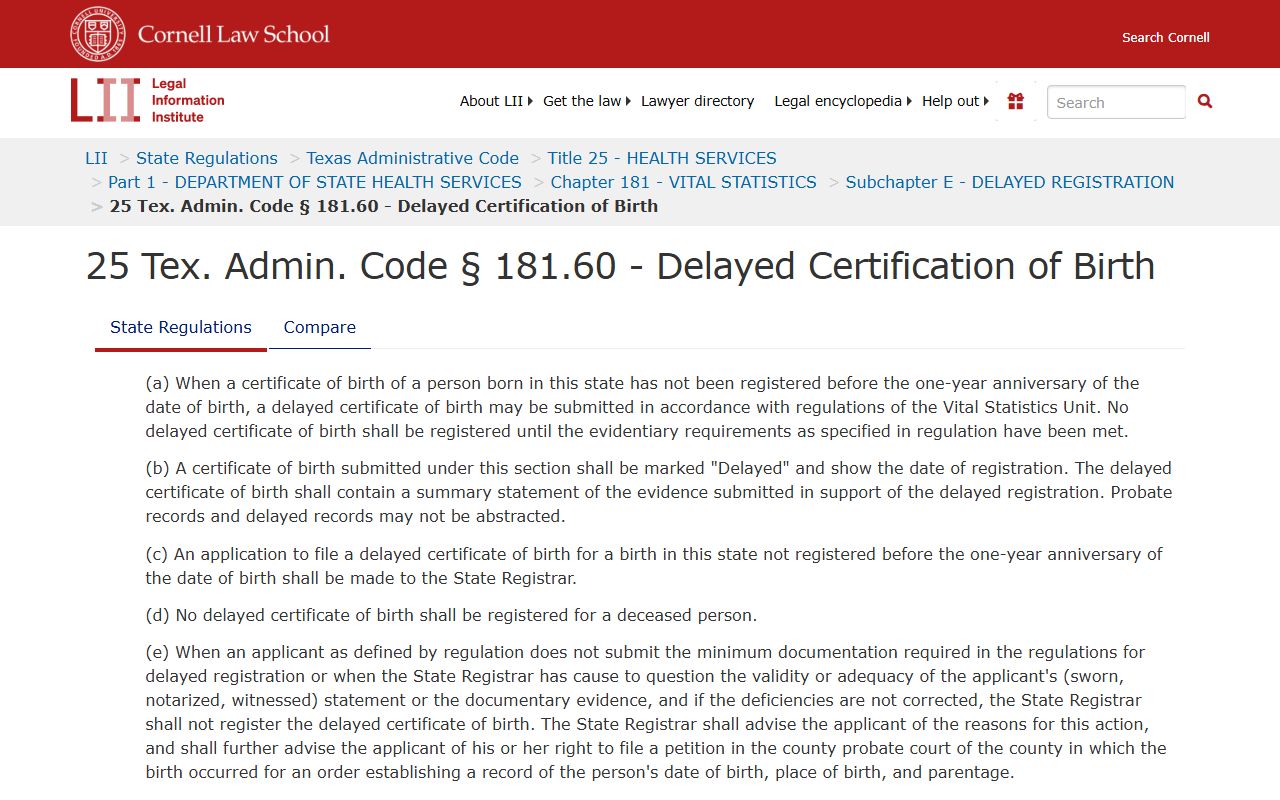
Task: Go to the LII breadcrumb link
Action: click(96, 158)
